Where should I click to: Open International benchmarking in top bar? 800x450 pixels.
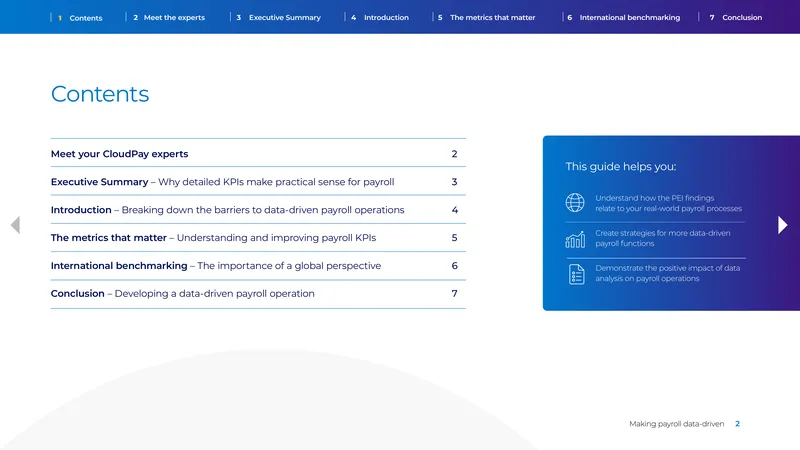point(623,17)
